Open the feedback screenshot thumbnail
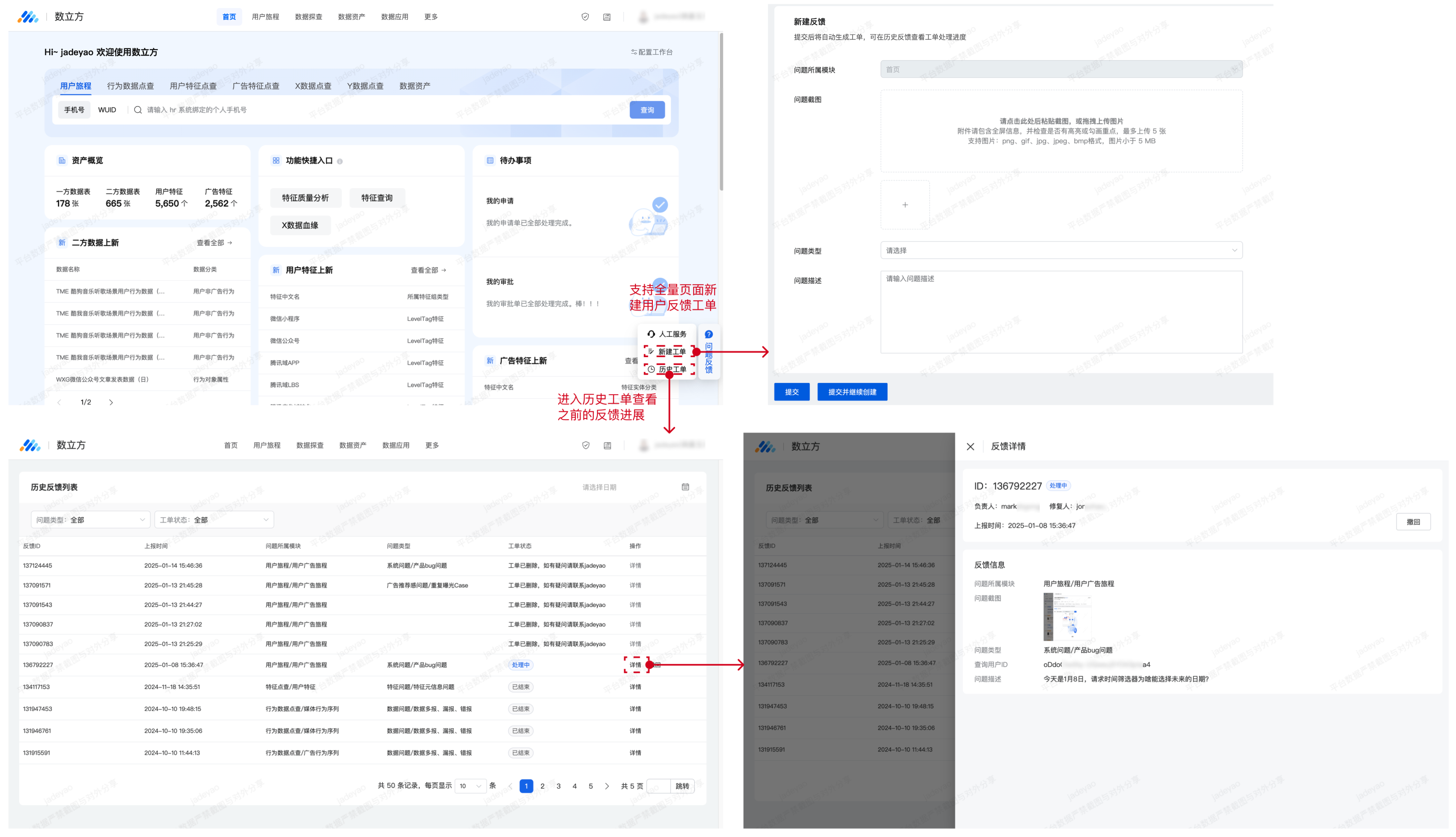 [1067, 617]
